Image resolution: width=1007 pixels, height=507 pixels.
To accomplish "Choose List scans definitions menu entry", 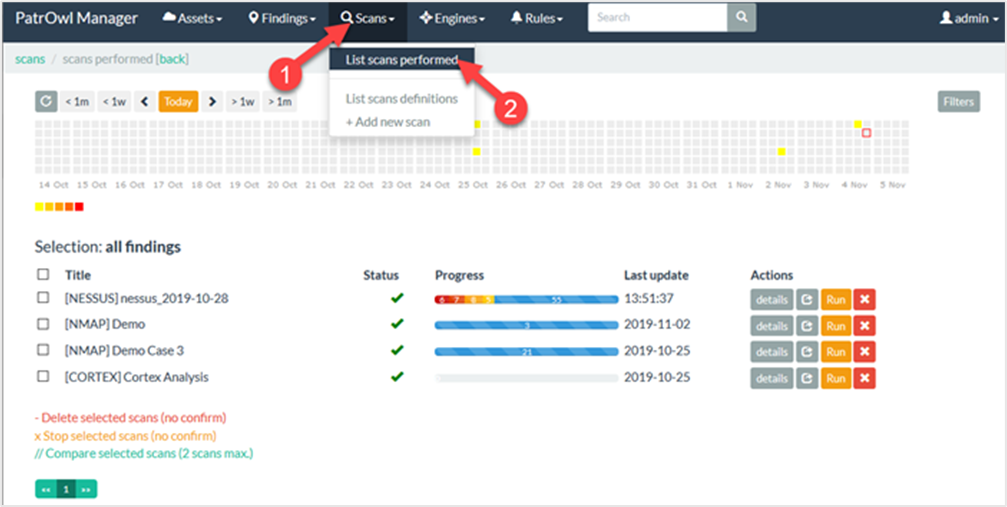I will point(401,99).
